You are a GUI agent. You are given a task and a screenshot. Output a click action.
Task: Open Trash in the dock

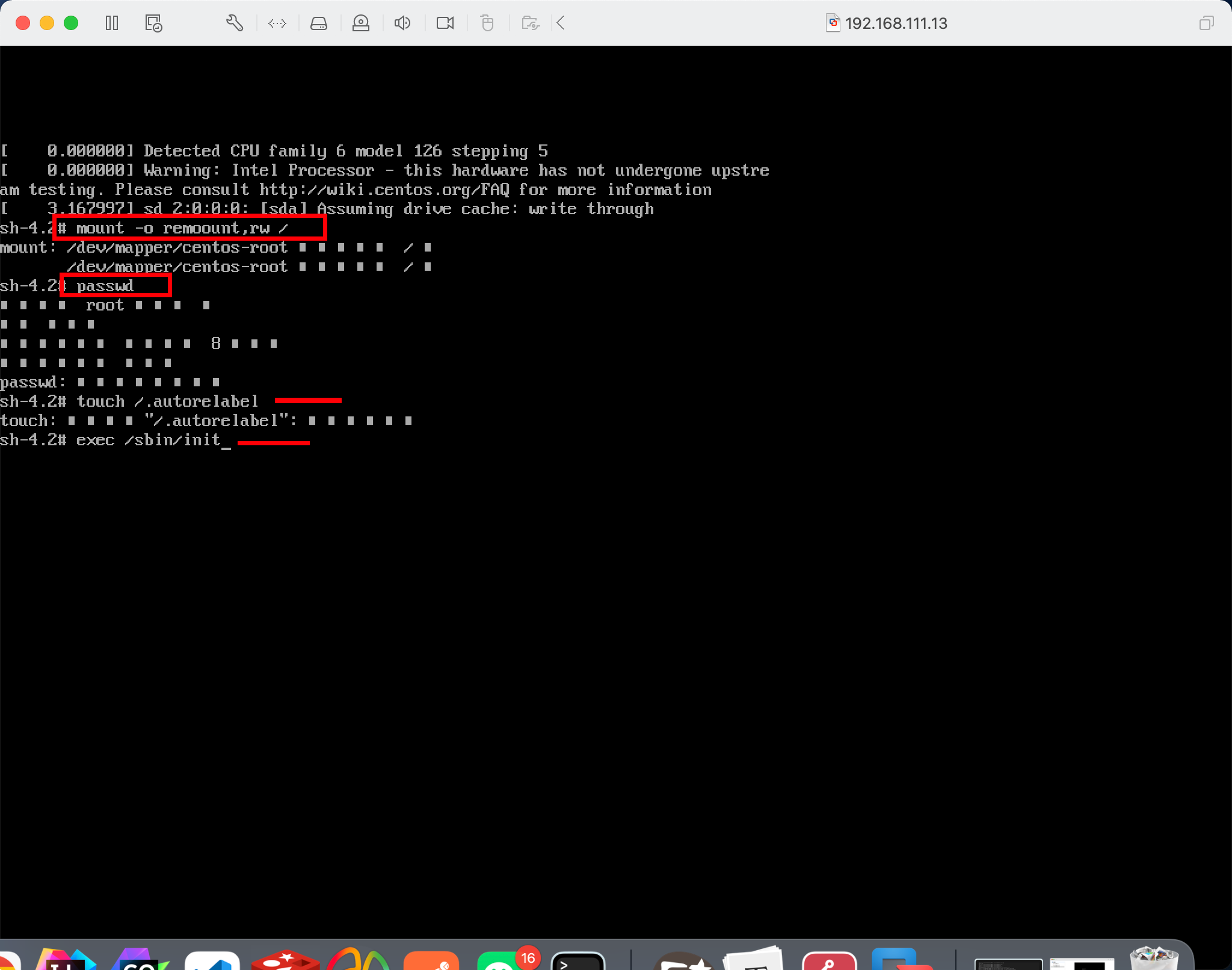click(1153, 959)
